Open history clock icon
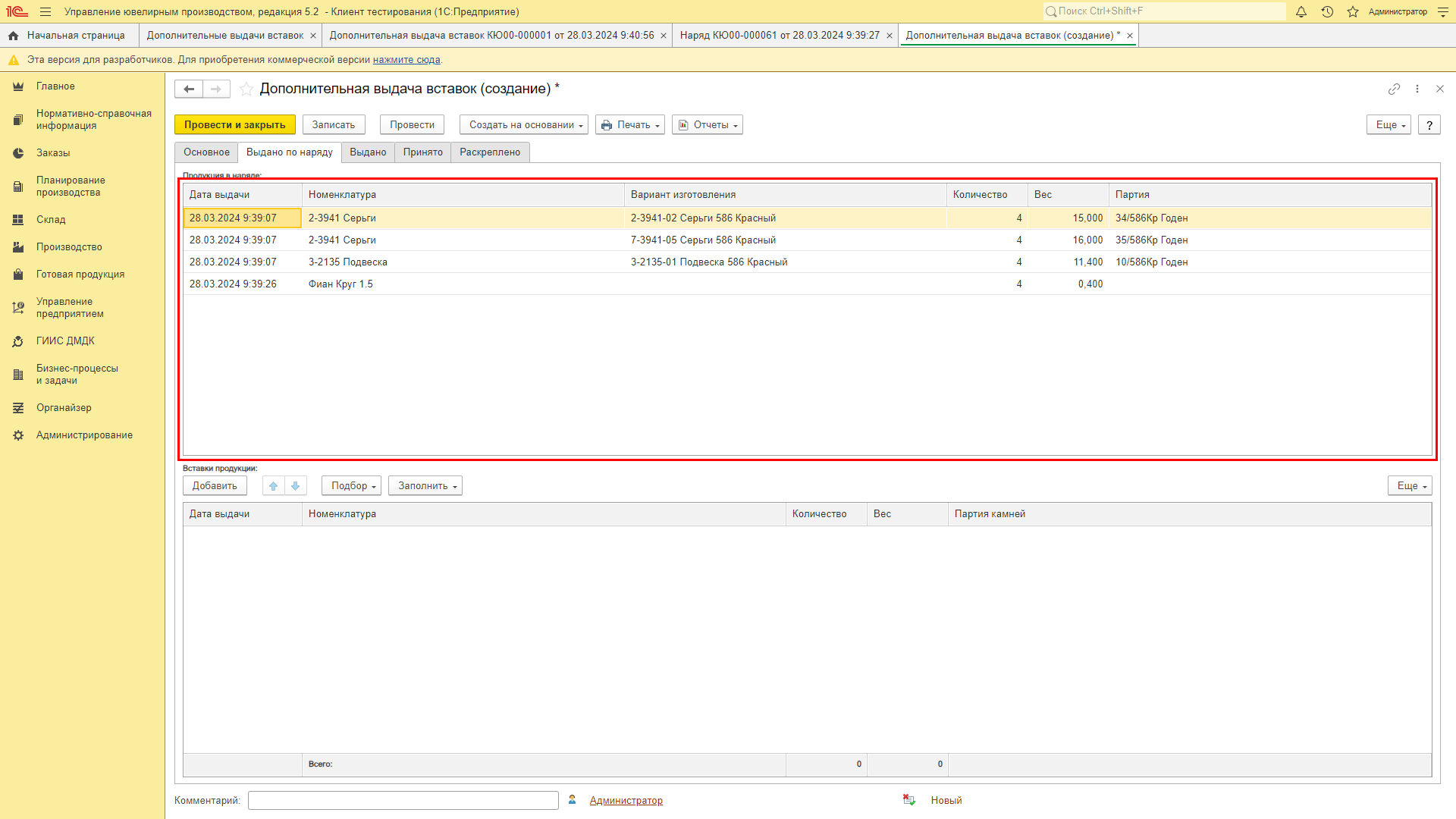This screenshot has height=819, width=1456. (x=1327, y=11)
